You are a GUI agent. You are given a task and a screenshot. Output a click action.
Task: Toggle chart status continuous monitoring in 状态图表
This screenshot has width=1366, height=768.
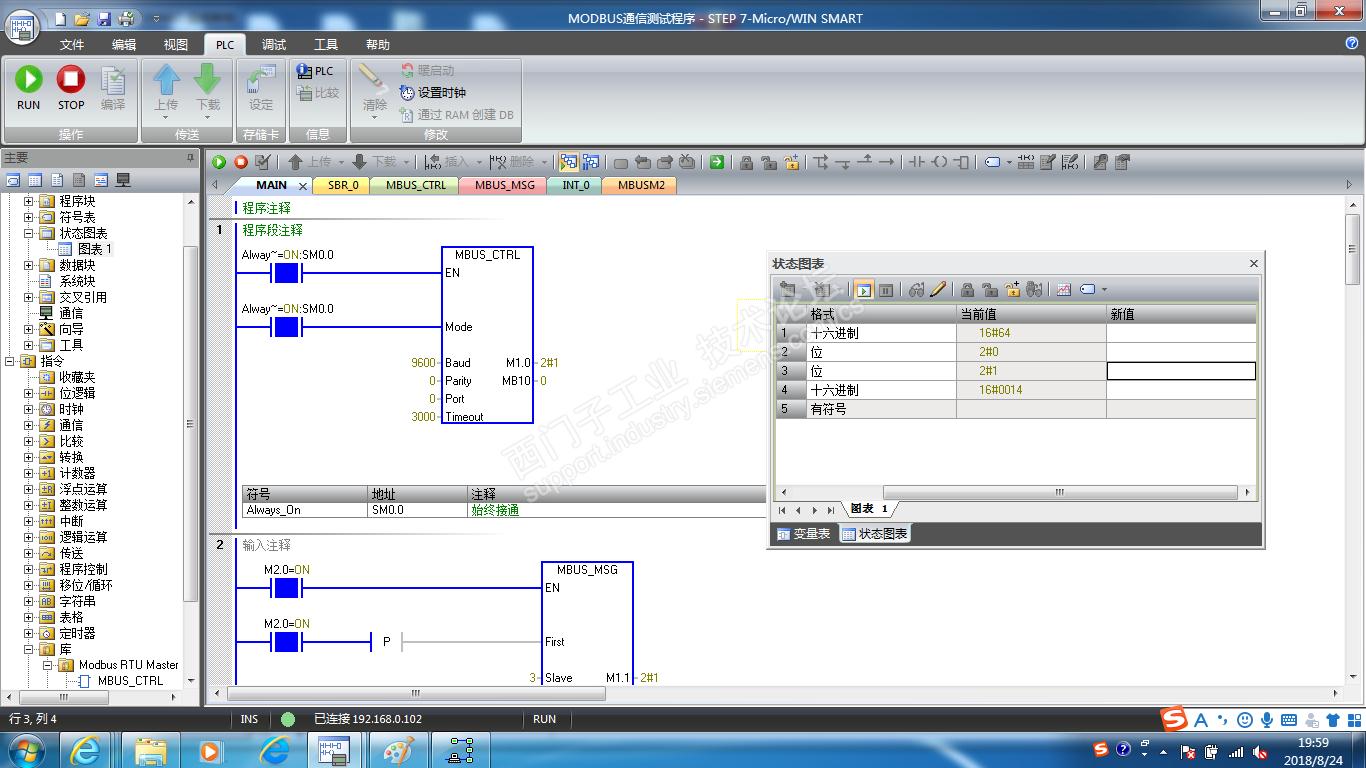[864, 290]
